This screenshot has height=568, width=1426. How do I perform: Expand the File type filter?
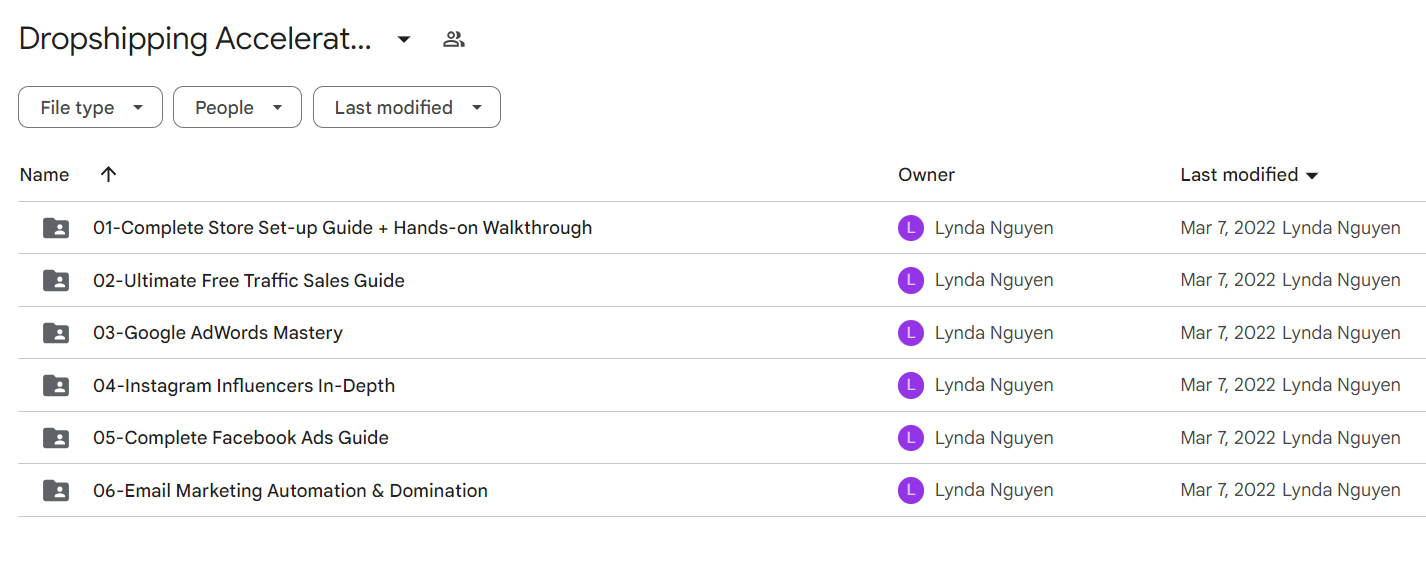point(90,107)
